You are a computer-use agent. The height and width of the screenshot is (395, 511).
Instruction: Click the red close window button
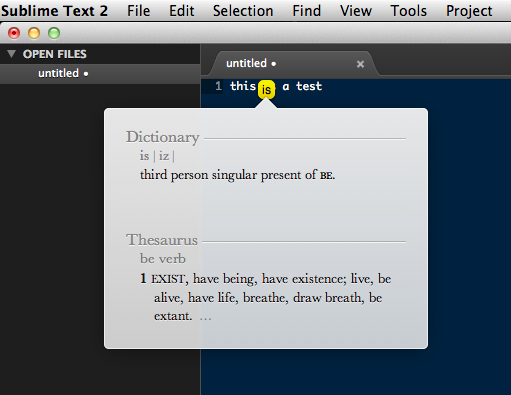[x=14, y=33]
